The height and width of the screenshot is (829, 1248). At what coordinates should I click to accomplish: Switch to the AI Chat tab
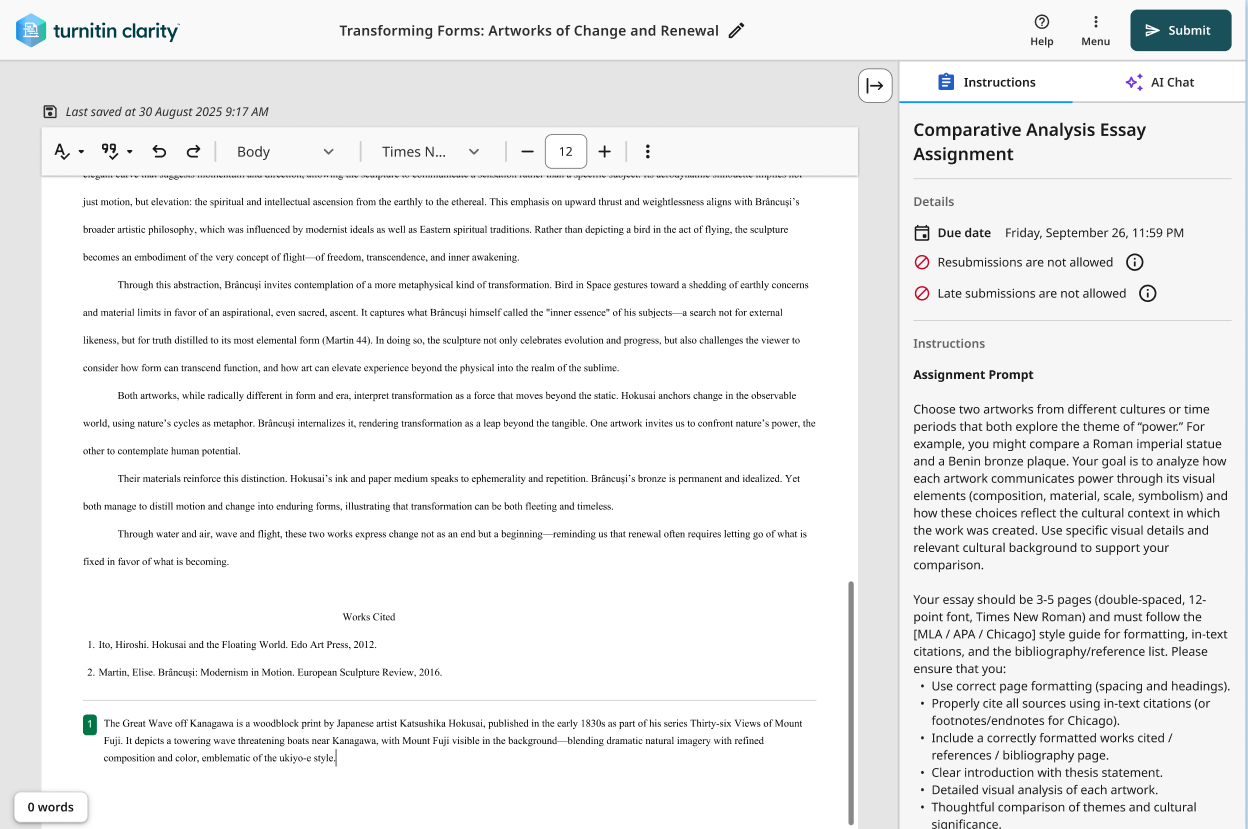(x=1160, y=82)
